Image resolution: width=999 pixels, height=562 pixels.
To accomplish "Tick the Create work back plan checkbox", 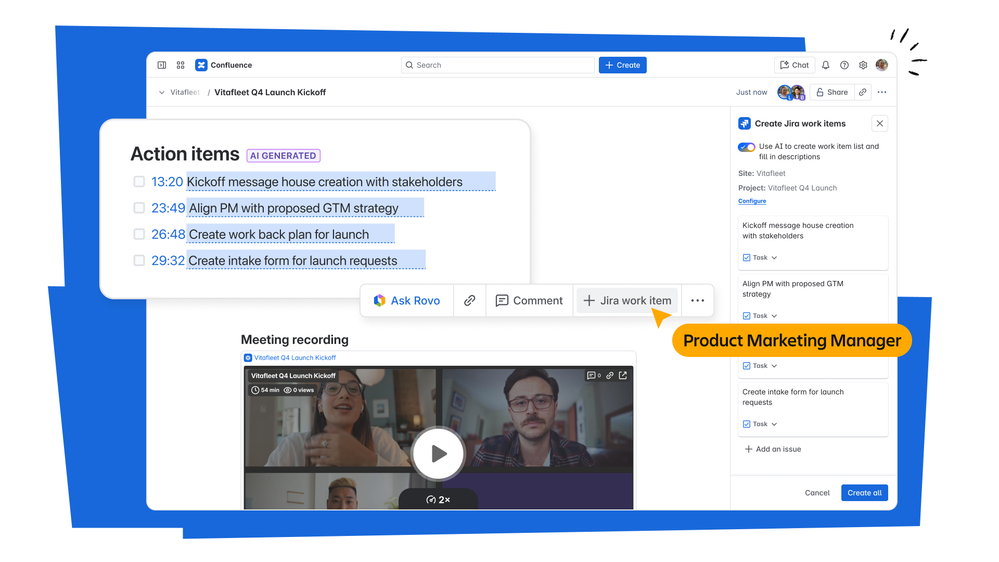I will pos(139,234).
